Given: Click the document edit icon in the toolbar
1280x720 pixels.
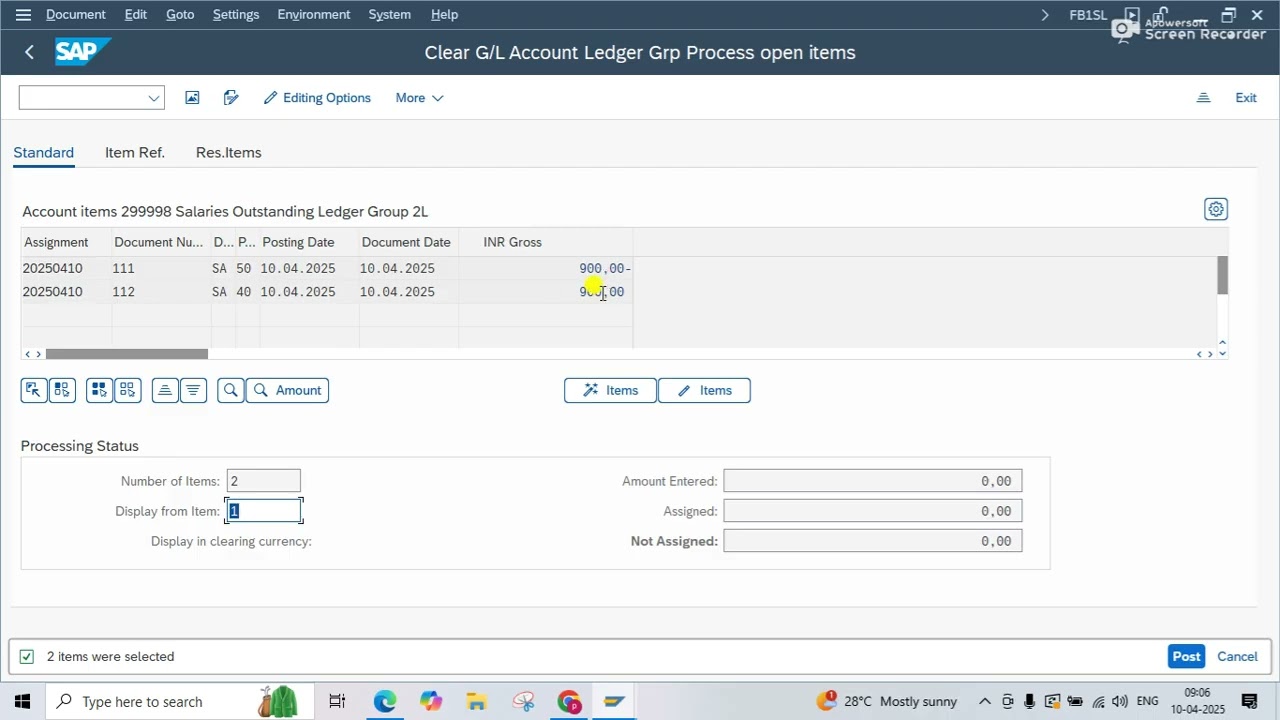Looking at the screenshot, I should coord(231,98).
